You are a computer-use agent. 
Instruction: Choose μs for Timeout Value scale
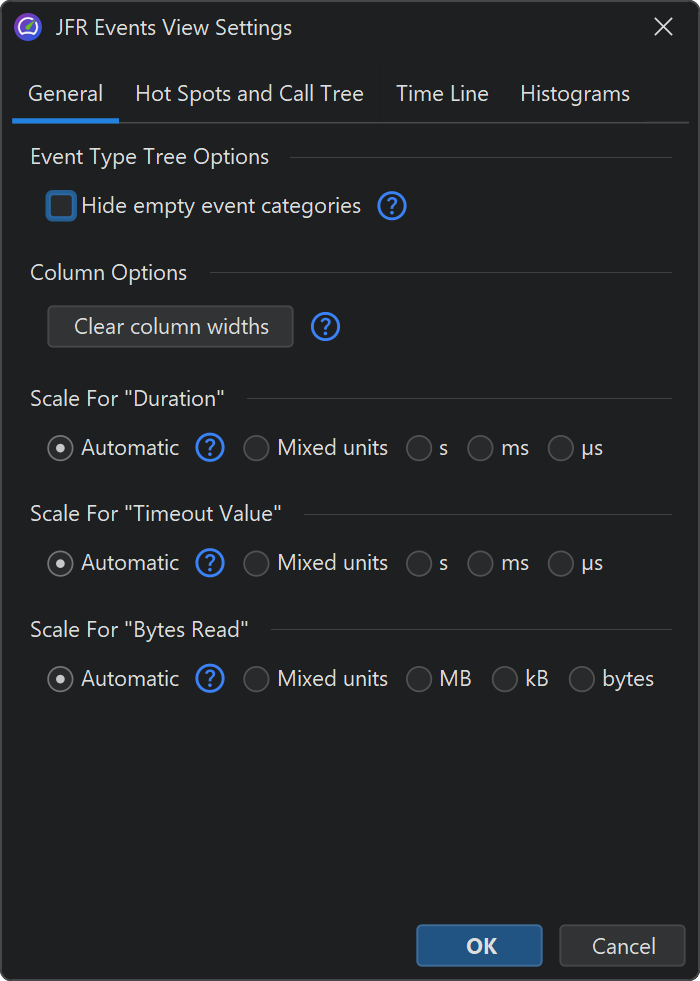click(561, 563)
